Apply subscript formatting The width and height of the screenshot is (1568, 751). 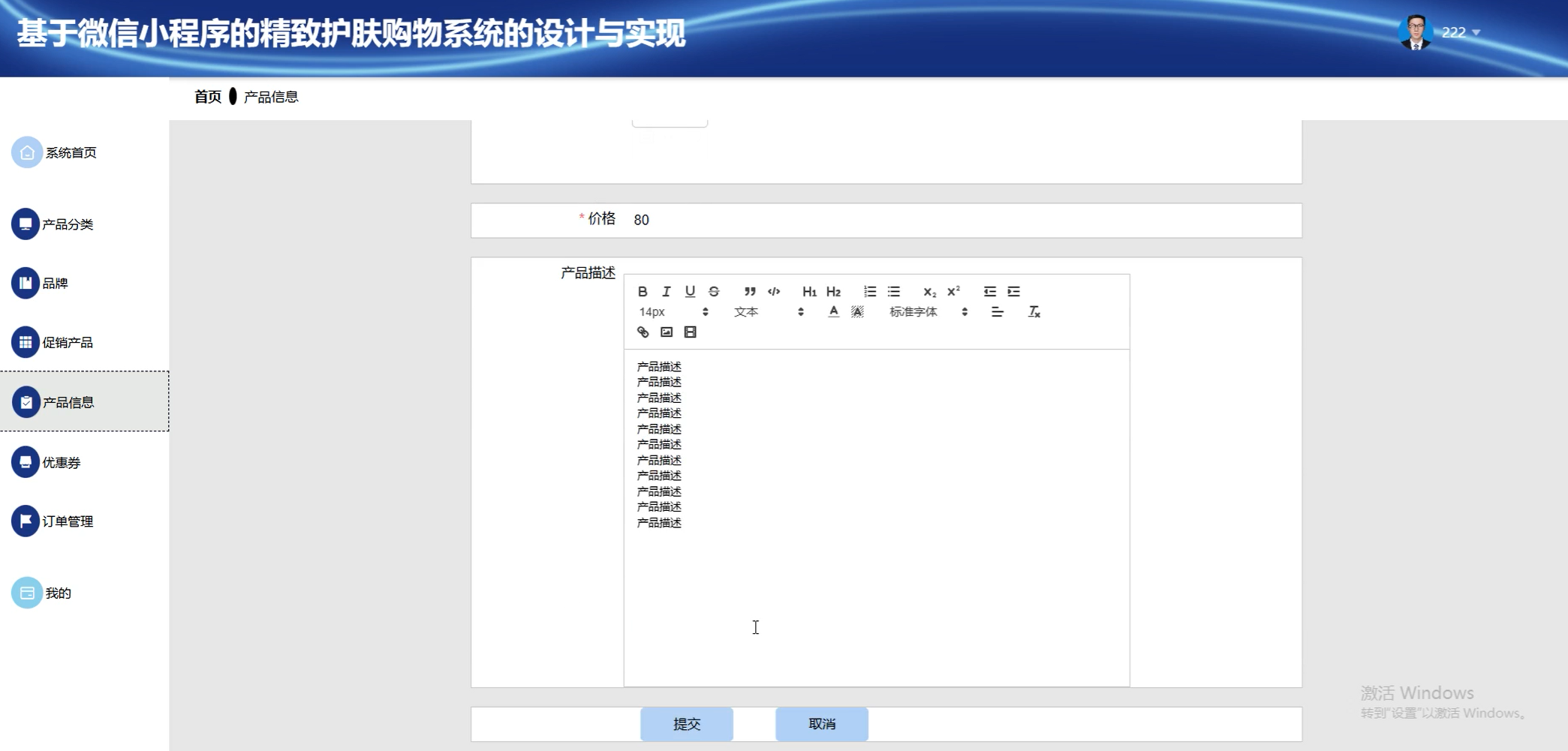[x=929, y=291]
